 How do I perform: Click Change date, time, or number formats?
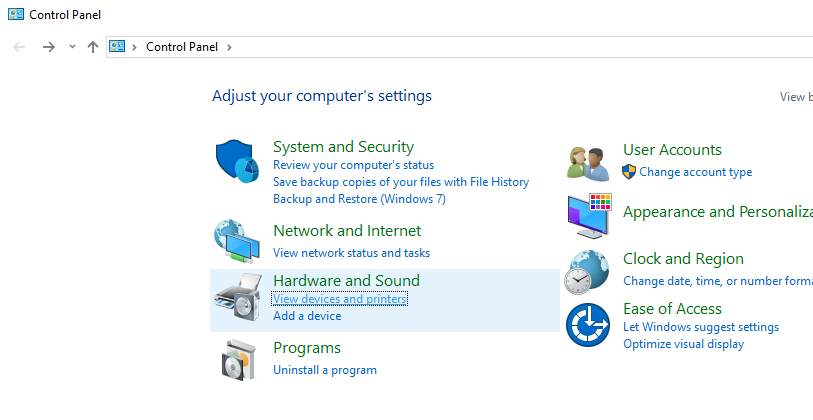[718, 281]
